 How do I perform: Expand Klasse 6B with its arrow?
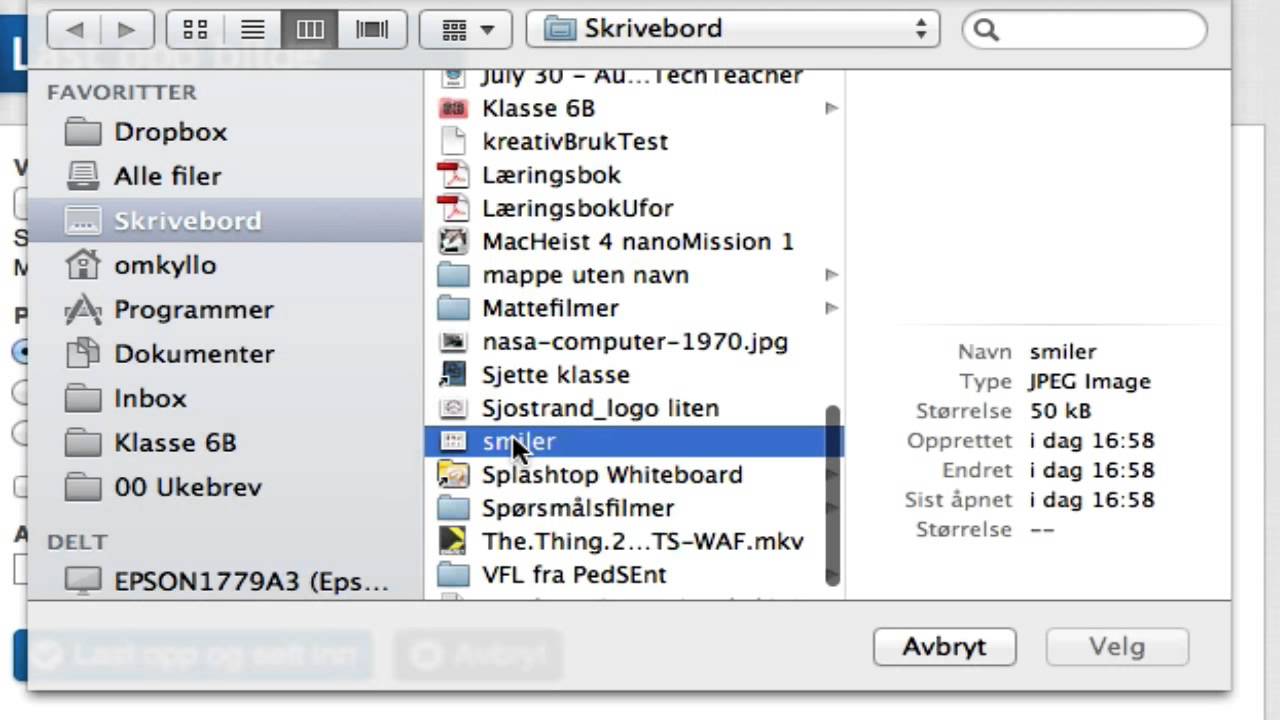coord(831,108)
